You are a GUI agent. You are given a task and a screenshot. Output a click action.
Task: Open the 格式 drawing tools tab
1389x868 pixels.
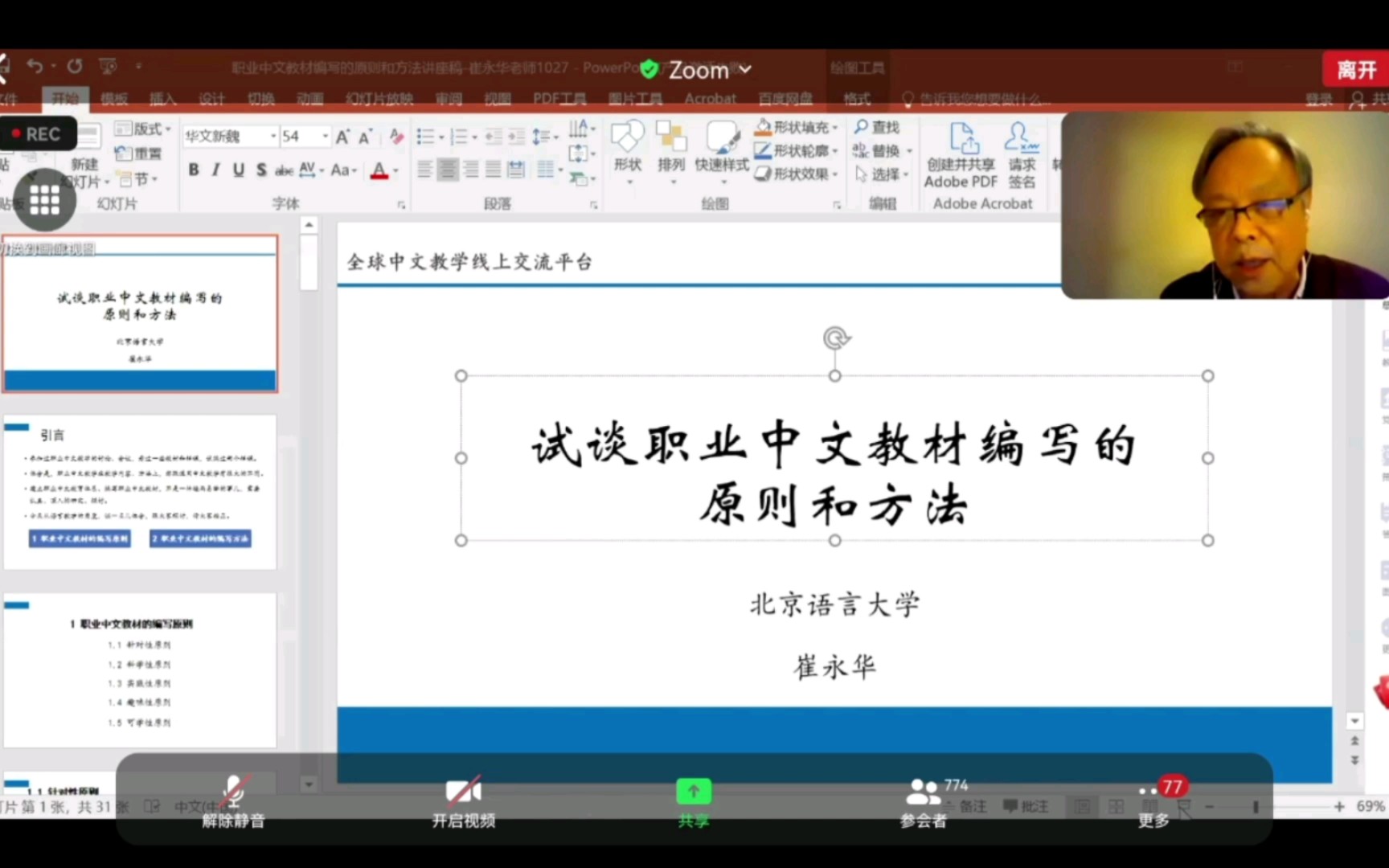coord(857,99)
